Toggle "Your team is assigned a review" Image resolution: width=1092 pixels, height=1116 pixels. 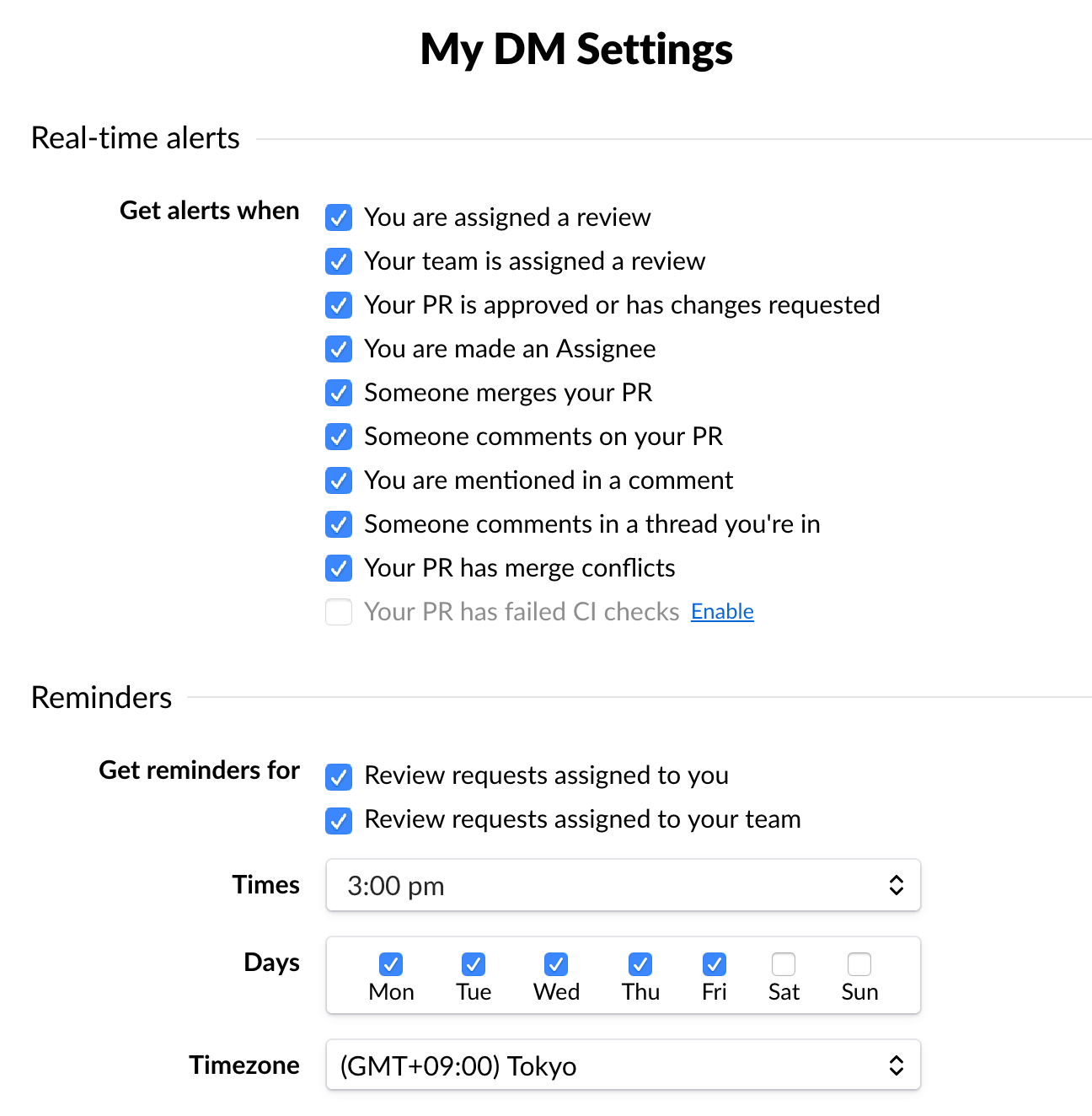tap(339, 261)
